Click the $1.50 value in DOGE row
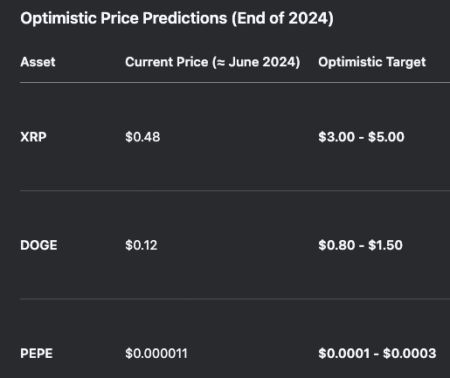The image size is (450, 378). [x=385, y=245]
